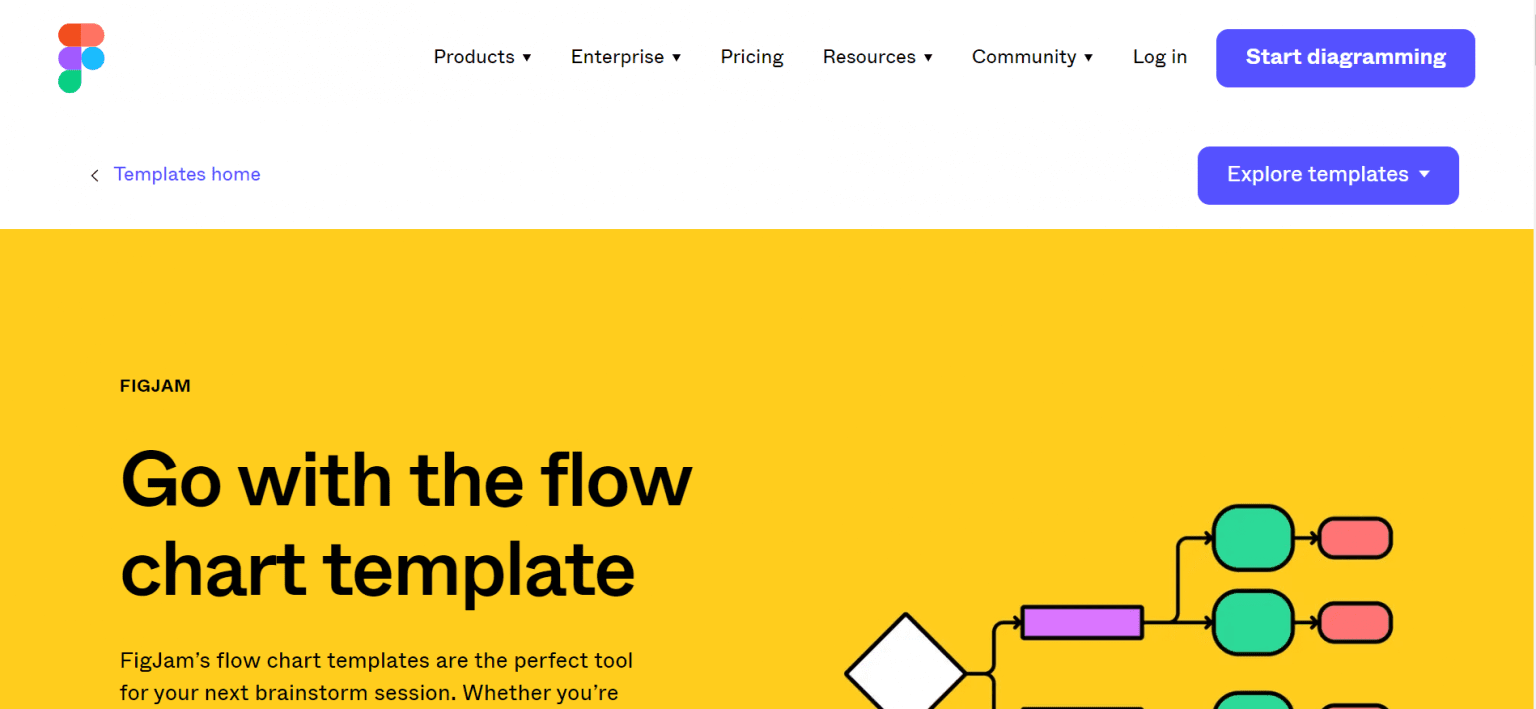Click the lower green flowchart node
The width and height of the screenshot is (1536, 709).
1252,623
